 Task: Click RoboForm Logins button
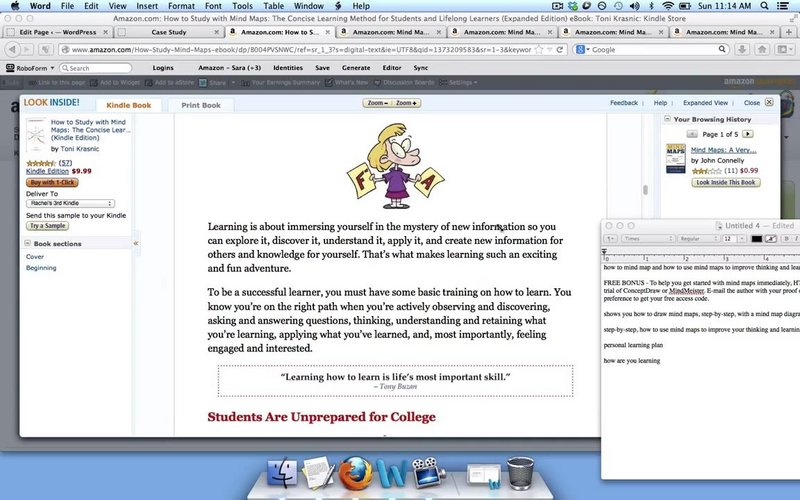click(163, 68)
